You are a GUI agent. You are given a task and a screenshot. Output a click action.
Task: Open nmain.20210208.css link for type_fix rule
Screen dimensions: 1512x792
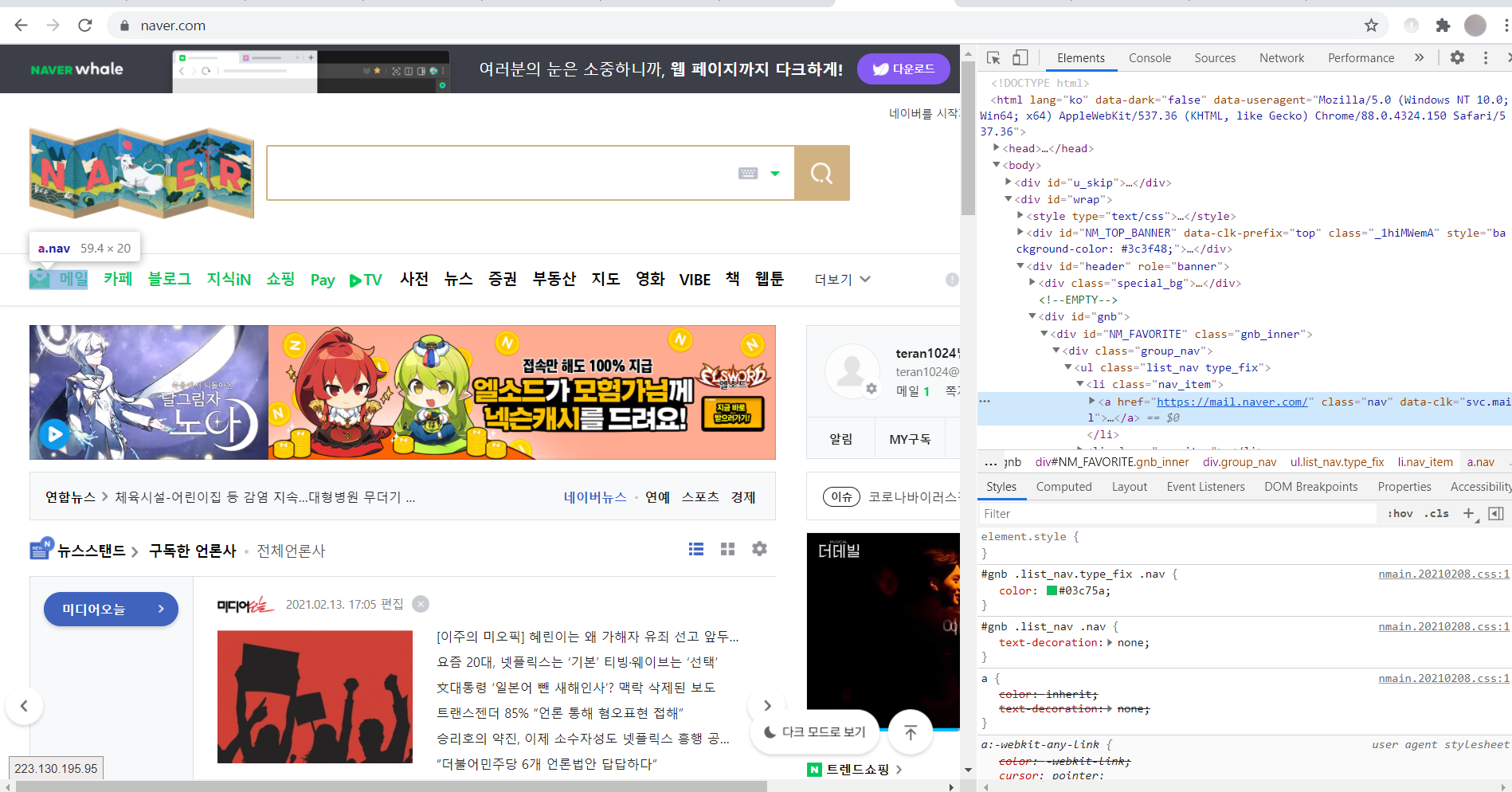pyautogui.click(x=1443, y=574)
